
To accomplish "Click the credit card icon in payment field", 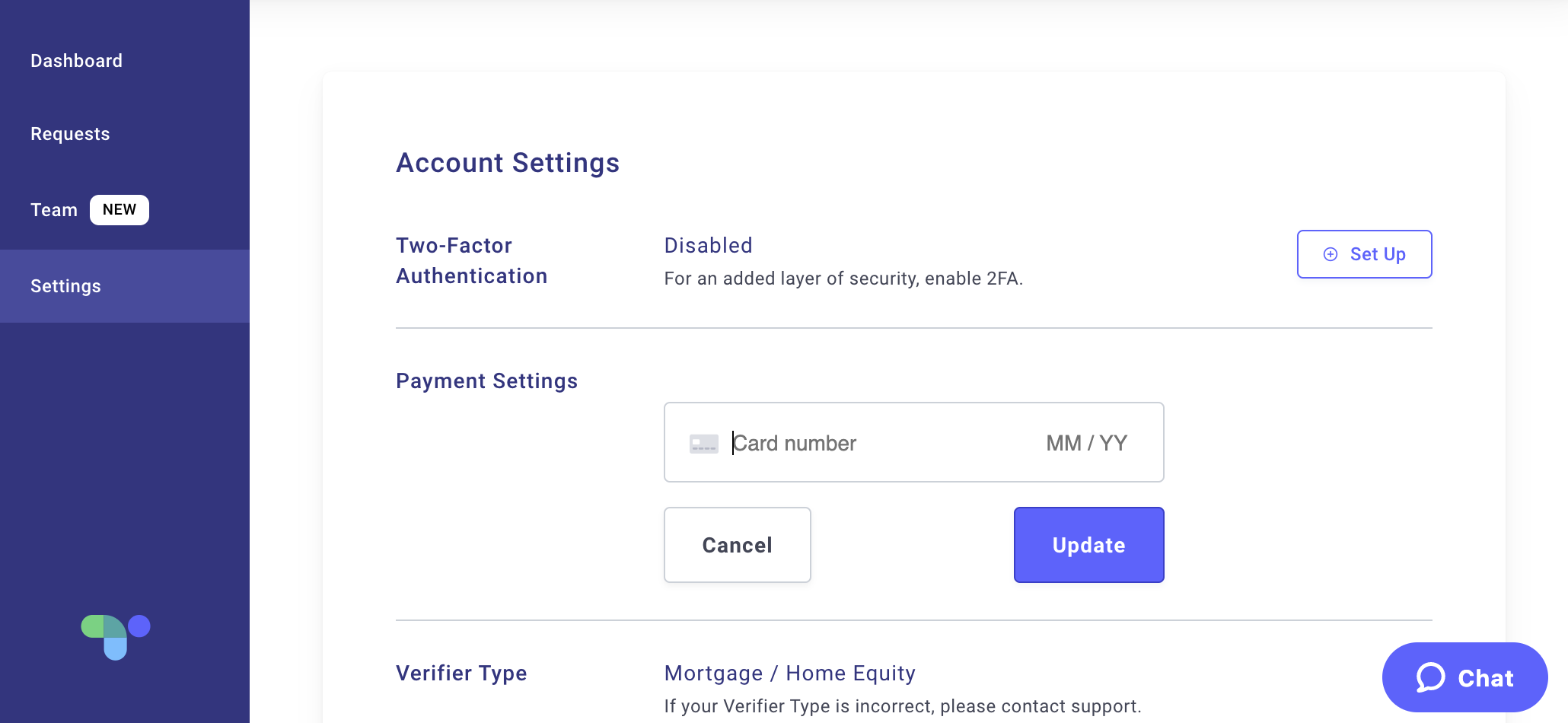I will coord(703,444).
